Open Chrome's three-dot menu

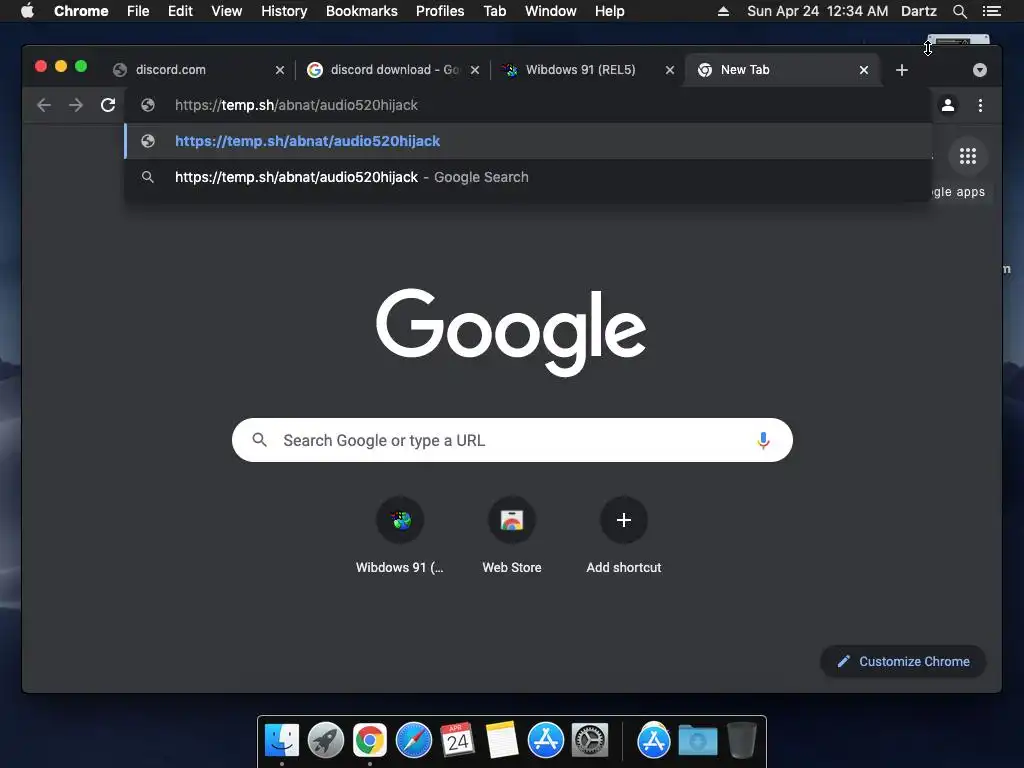[980, 105]
